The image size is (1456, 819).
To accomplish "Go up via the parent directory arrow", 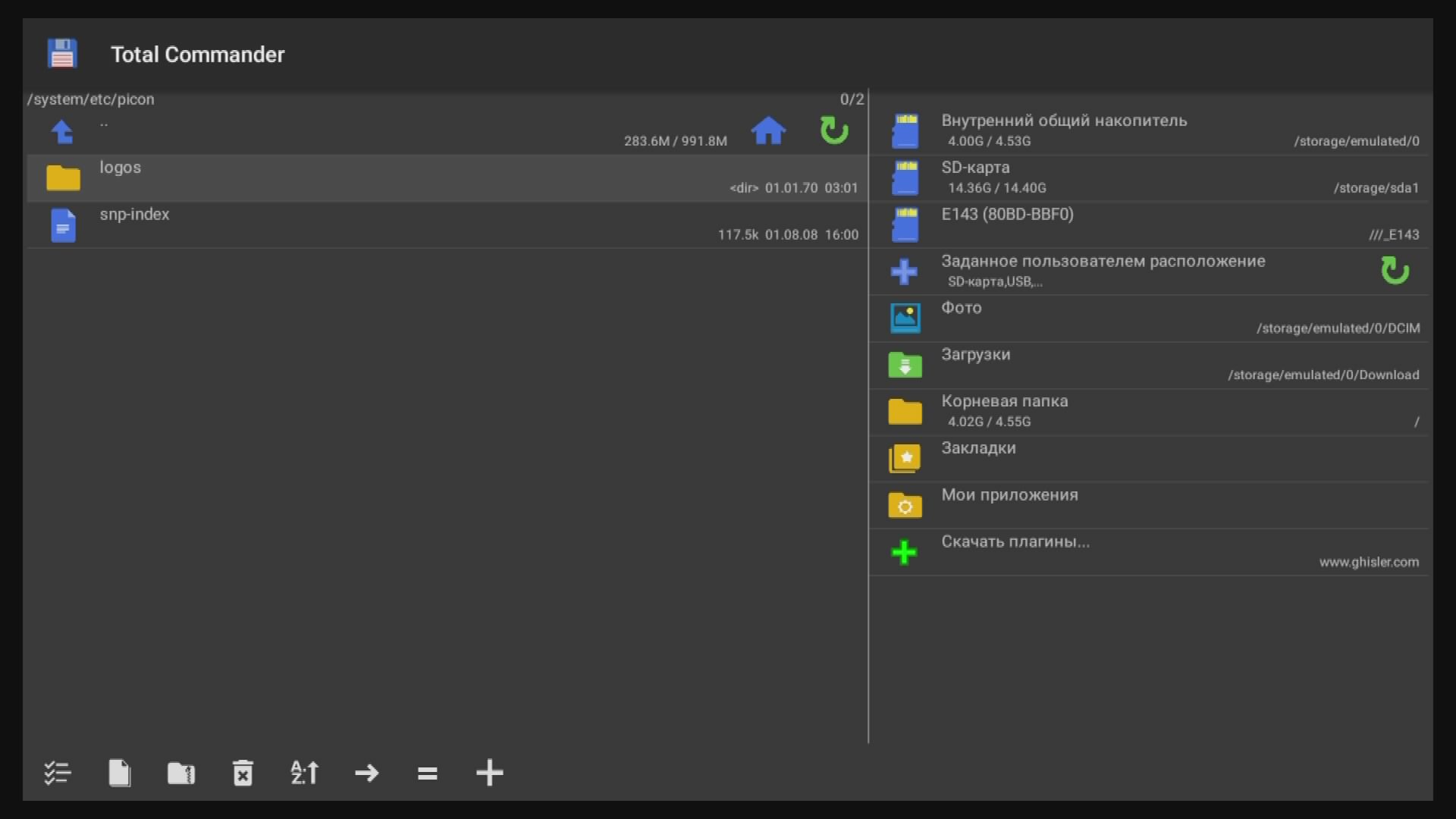I will pyautogui.click(x=62, y=132).
